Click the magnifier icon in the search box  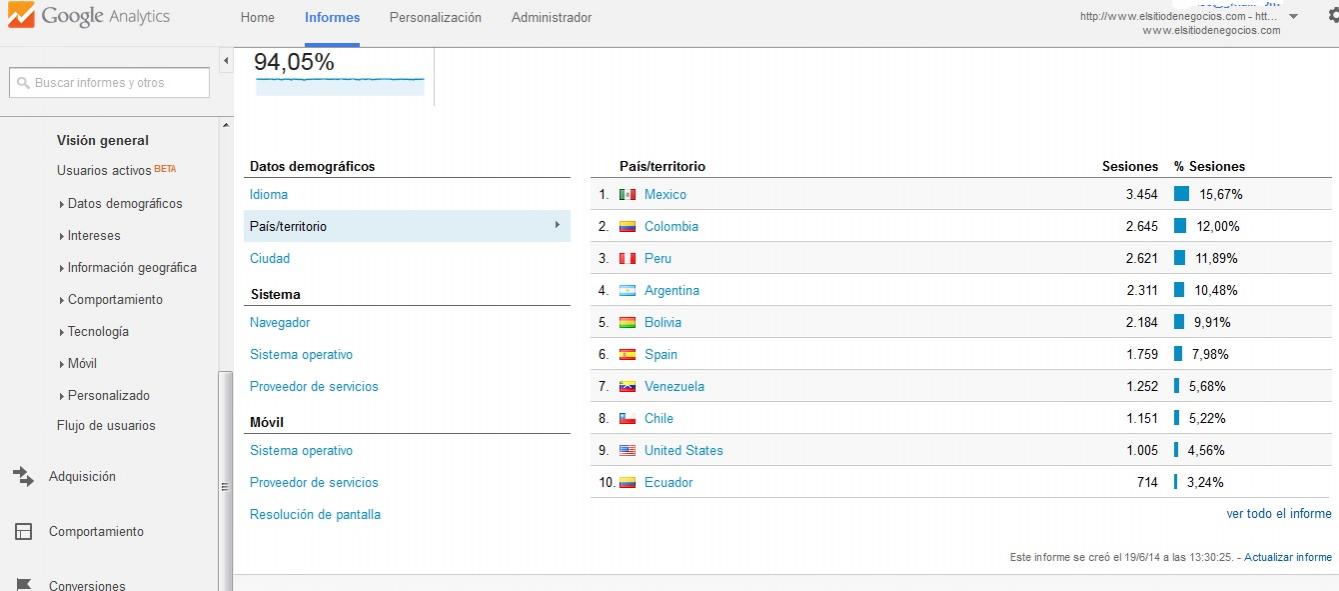24,83
